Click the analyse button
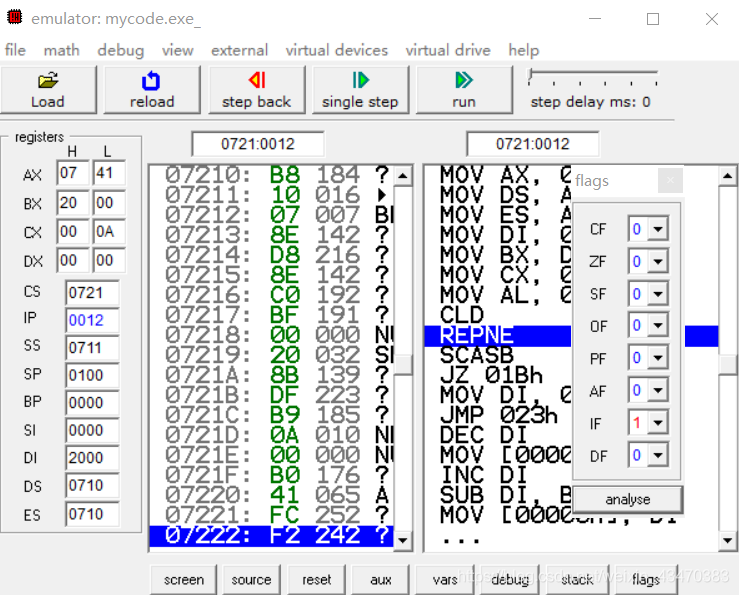Image resolution: width=739 pixels, height=595 pixels. [627, 499]
